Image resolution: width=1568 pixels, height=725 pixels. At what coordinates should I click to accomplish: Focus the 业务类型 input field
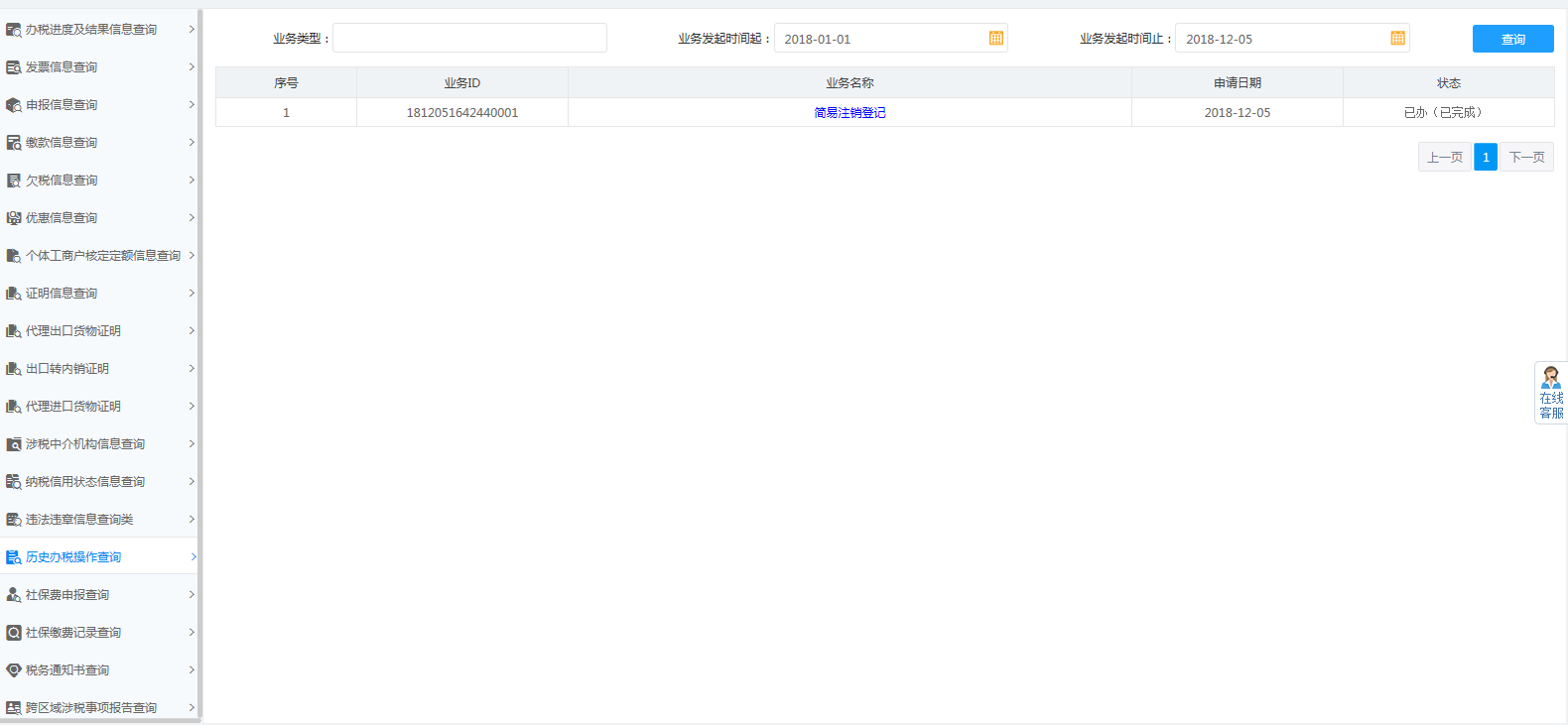pos(469,39)
